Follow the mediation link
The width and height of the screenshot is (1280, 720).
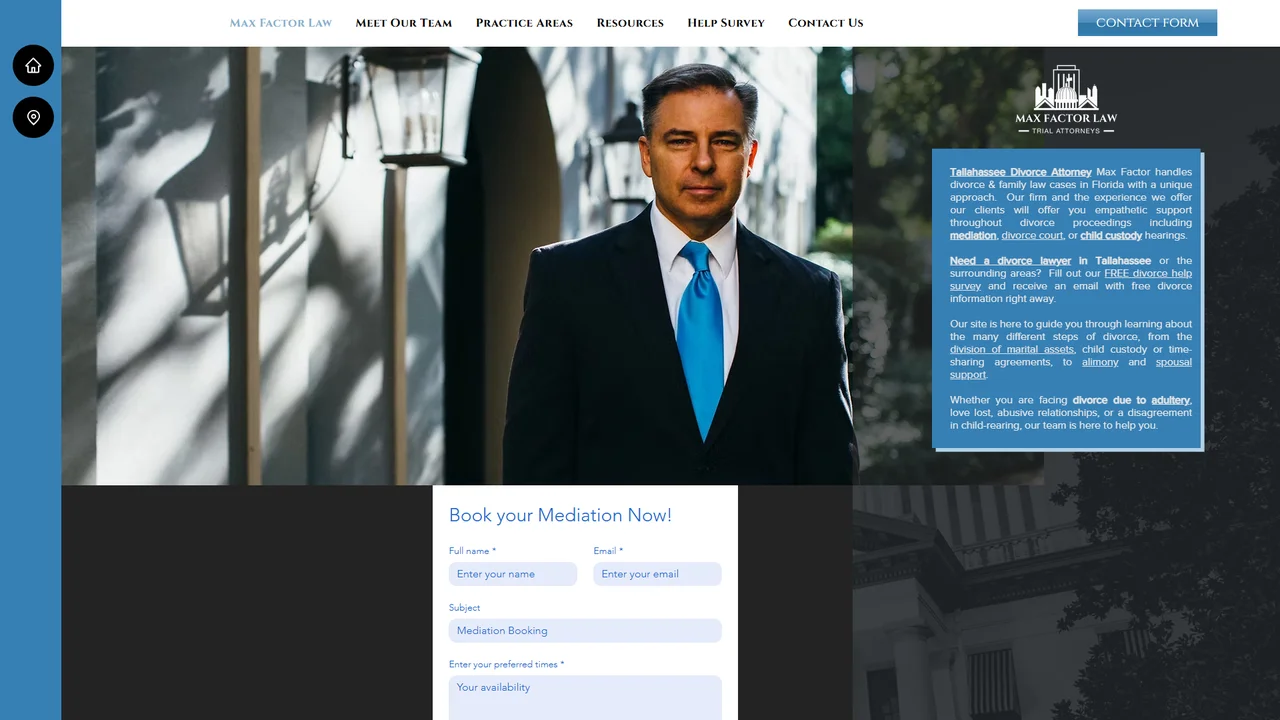[x=973, y=235]
